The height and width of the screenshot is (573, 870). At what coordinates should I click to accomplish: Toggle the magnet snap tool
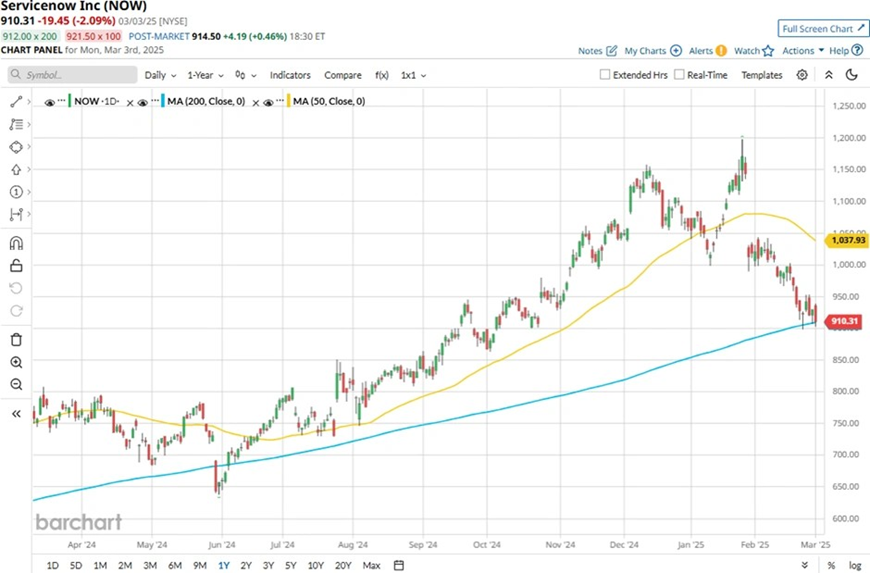[16, 243]
